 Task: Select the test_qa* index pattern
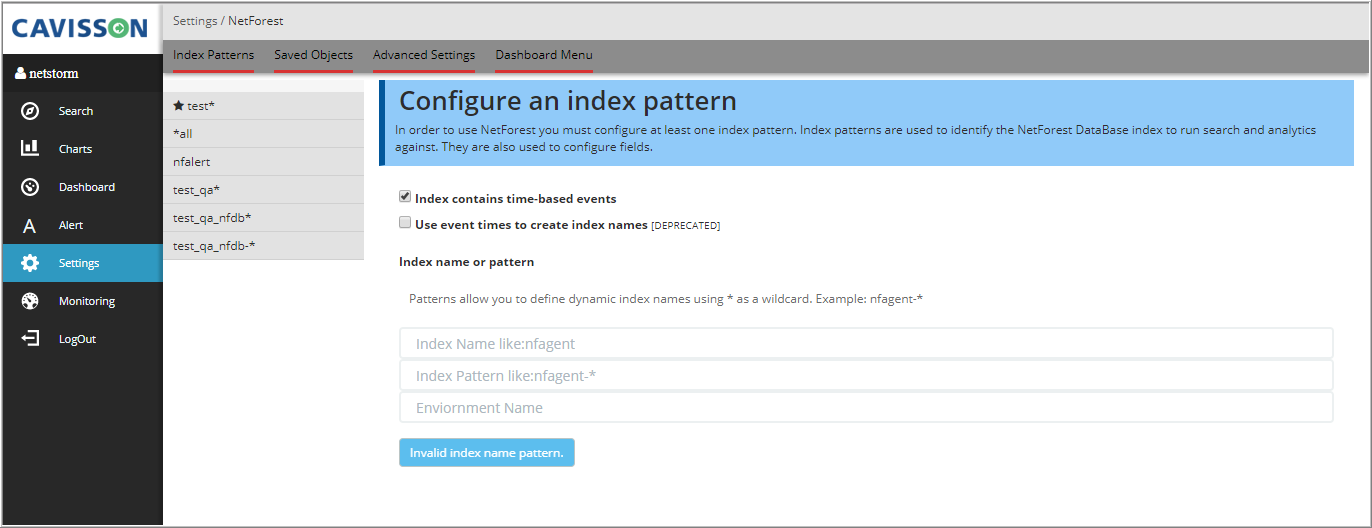click(263, 189)
